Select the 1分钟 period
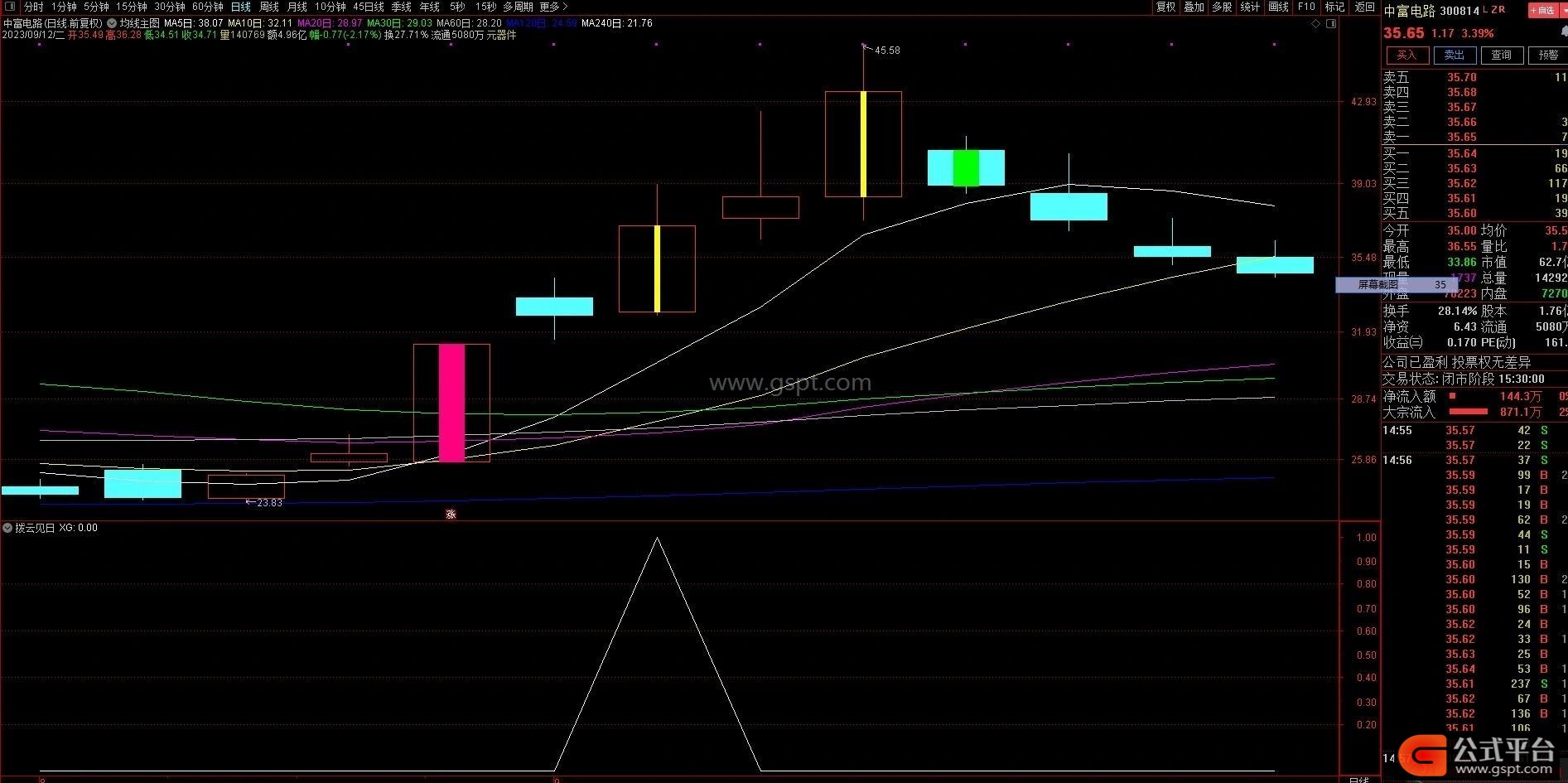Image resolution: width=1568 pixels, height=783 pixels. pyautogui.click(x=64, y=7)
